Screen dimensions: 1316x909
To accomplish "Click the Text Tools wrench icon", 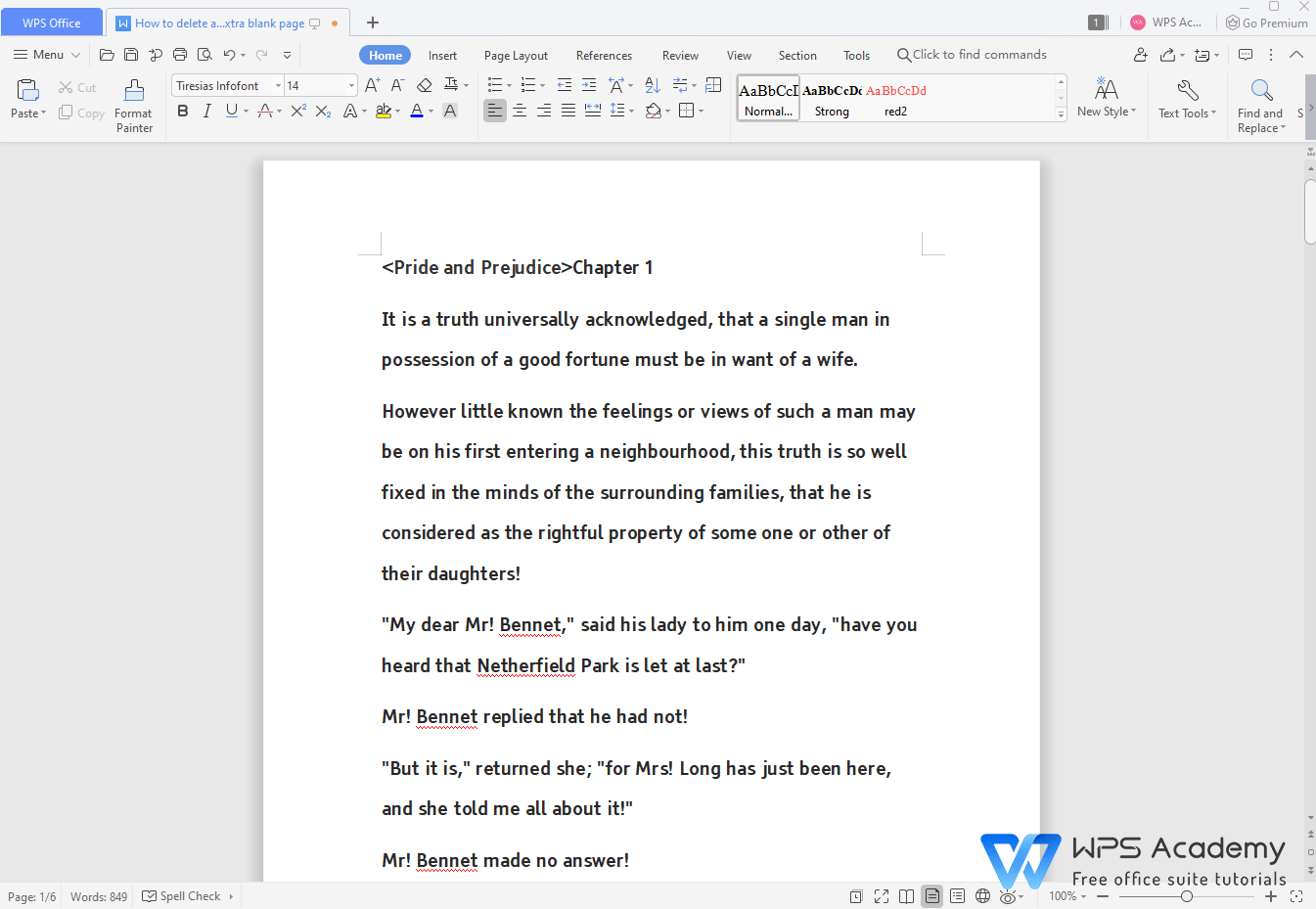I will (x=1188, y=92).
